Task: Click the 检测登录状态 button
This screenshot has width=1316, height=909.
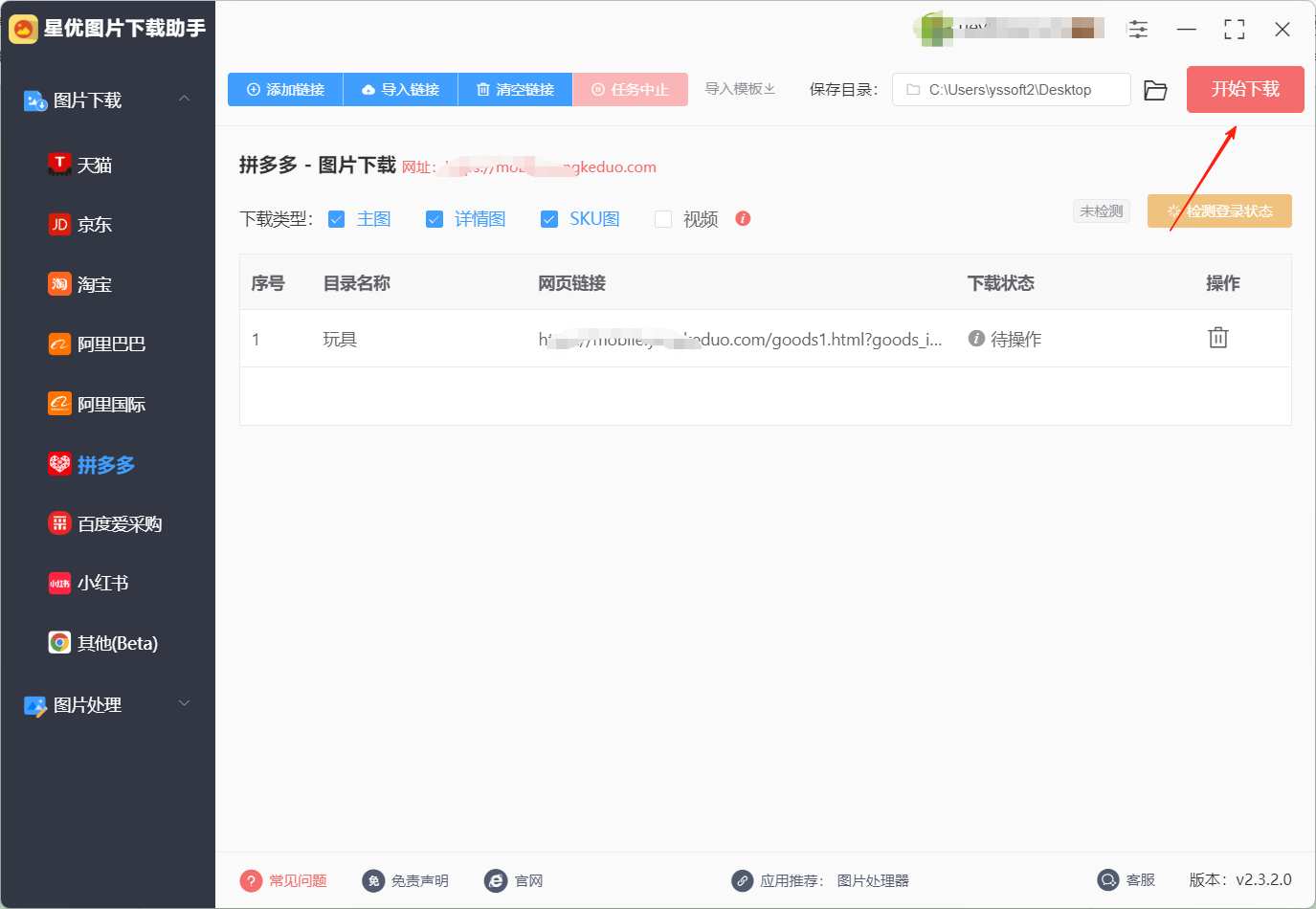Action: point(1219,211)
